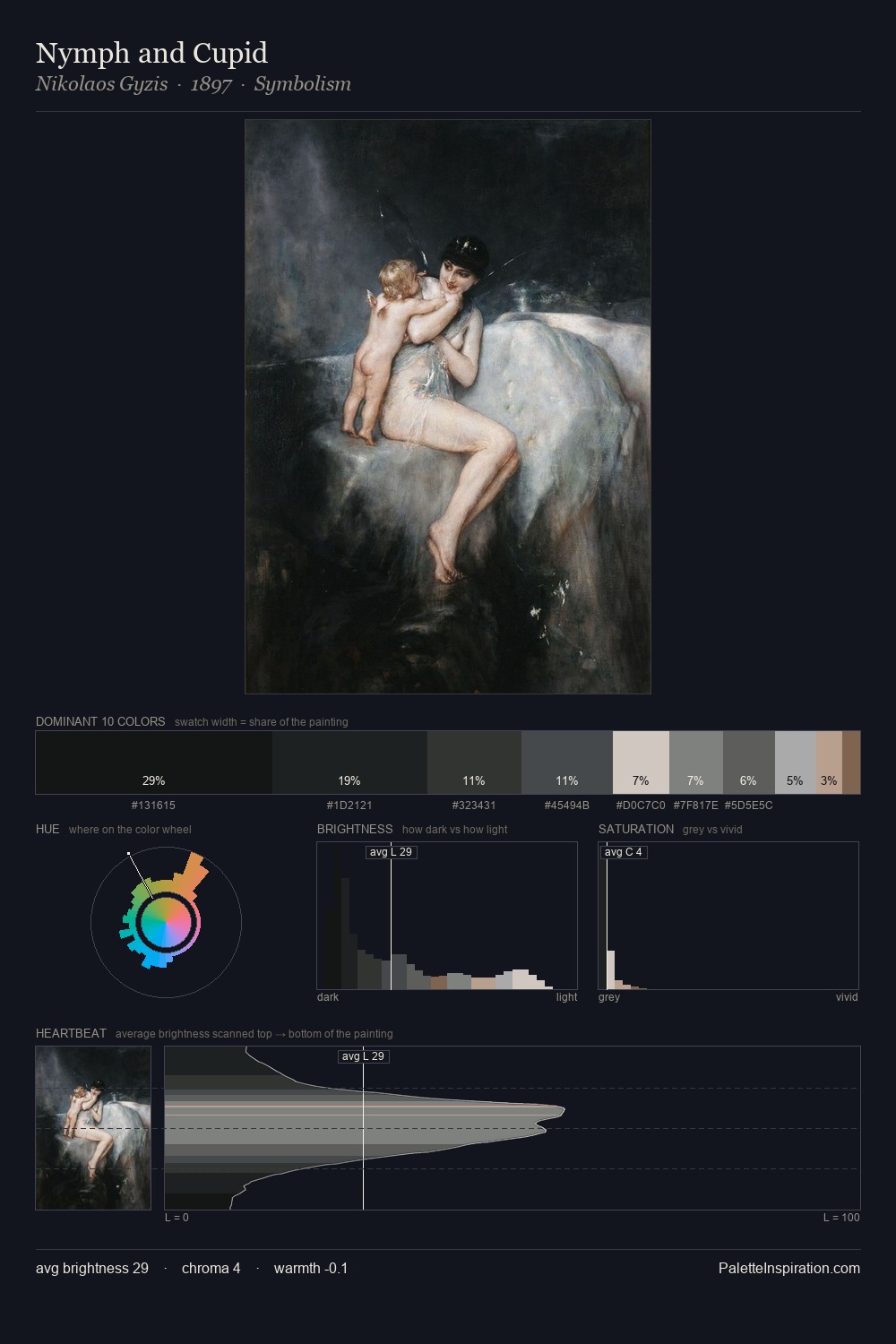Click the hex label '#1D2121'
896x1344 pixels.
tap(349, 806)
